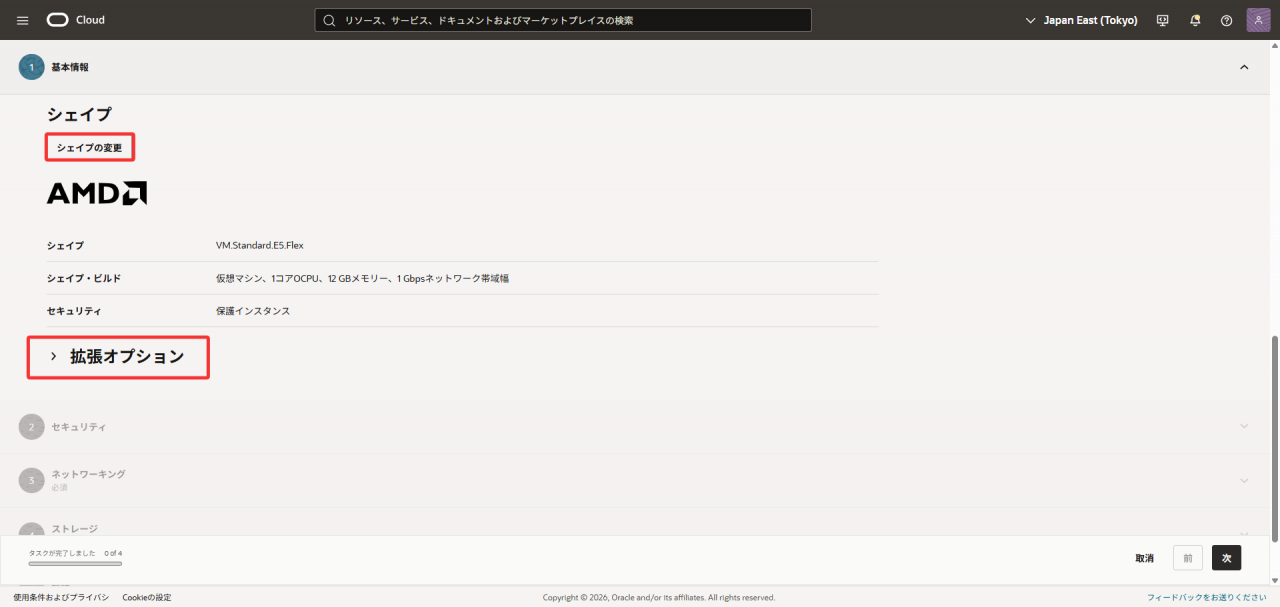Click the step 3 number circle
1280x607 pixels.
(31, 480)
